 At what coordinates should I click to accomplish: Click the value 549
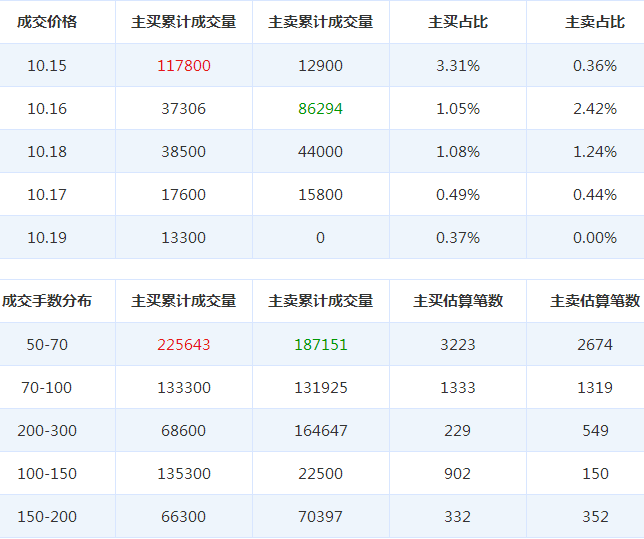pos(595,431)
